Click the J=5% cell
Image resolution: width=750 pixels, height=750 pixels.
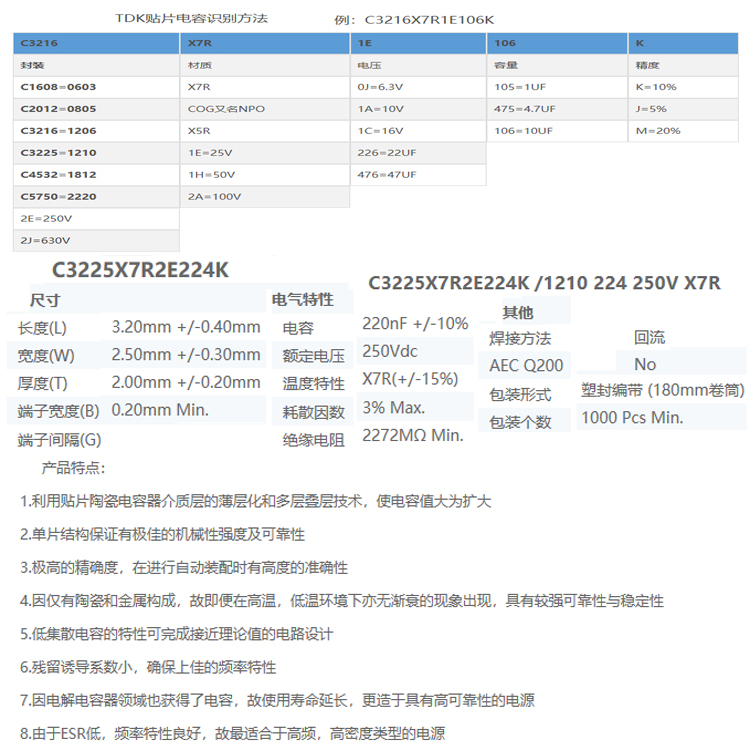684,109
